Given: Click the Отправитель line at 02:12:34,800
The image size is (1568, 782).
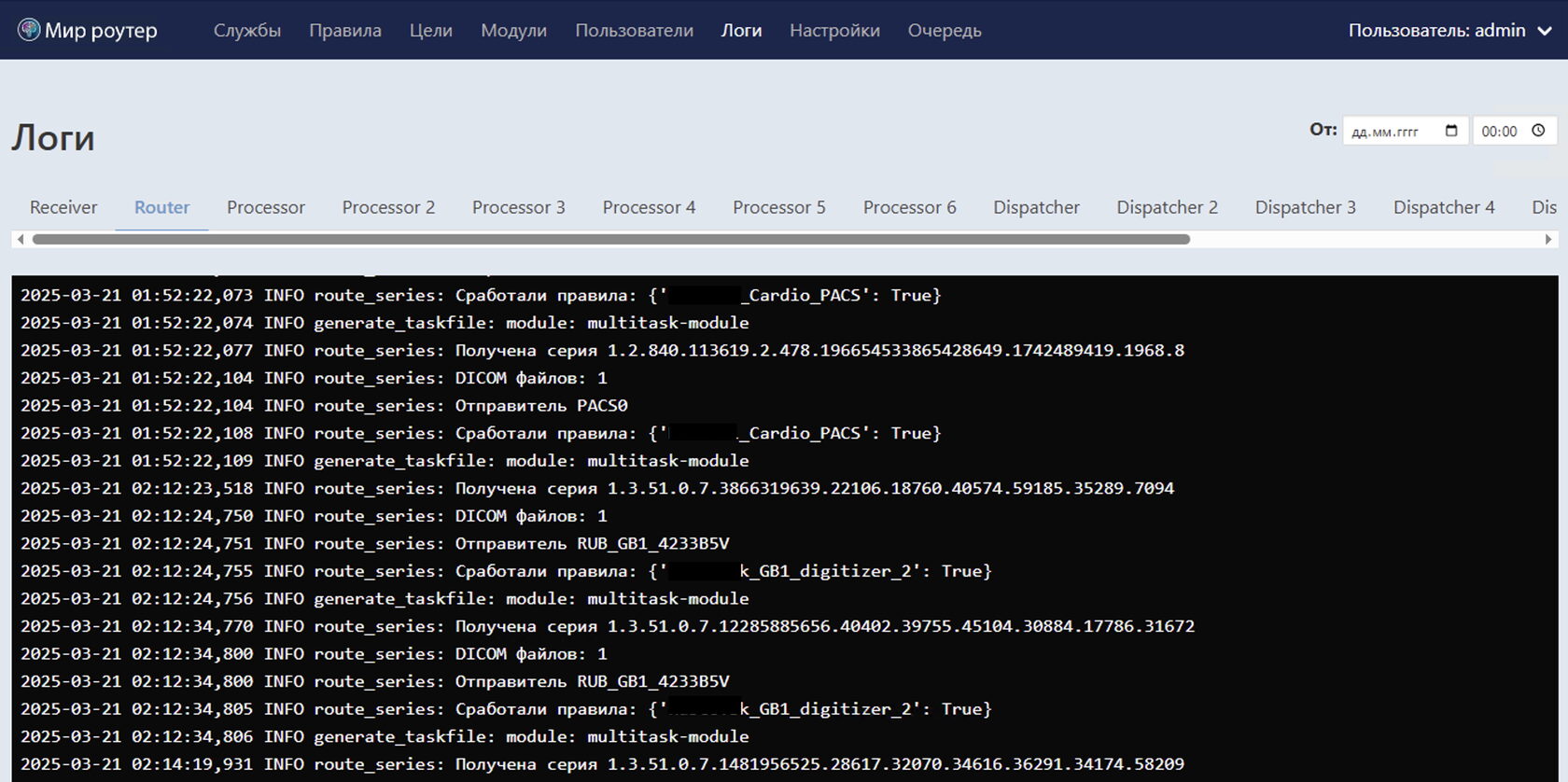Looking at the screenshot, I should pos(375,681).
